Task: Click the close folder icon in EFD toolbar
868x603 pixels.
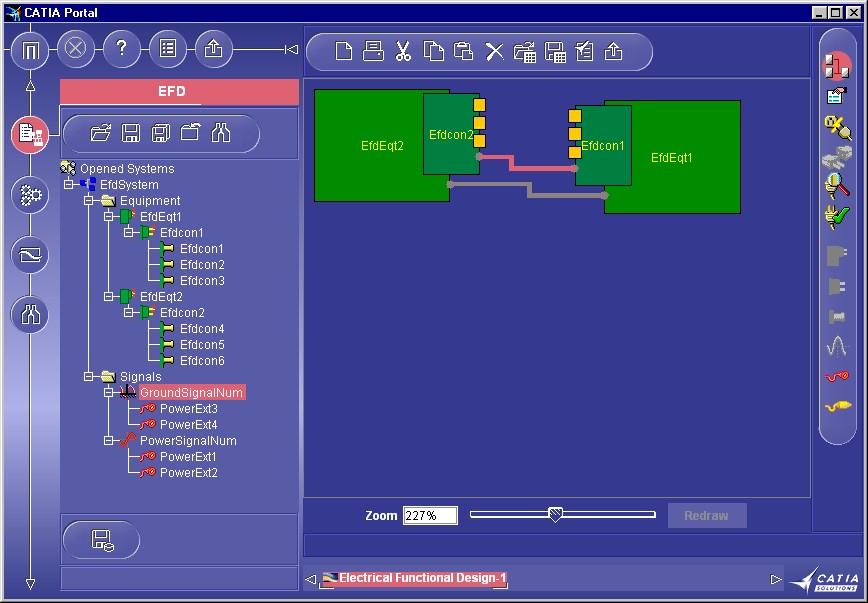Action: (x=190, y=133)
